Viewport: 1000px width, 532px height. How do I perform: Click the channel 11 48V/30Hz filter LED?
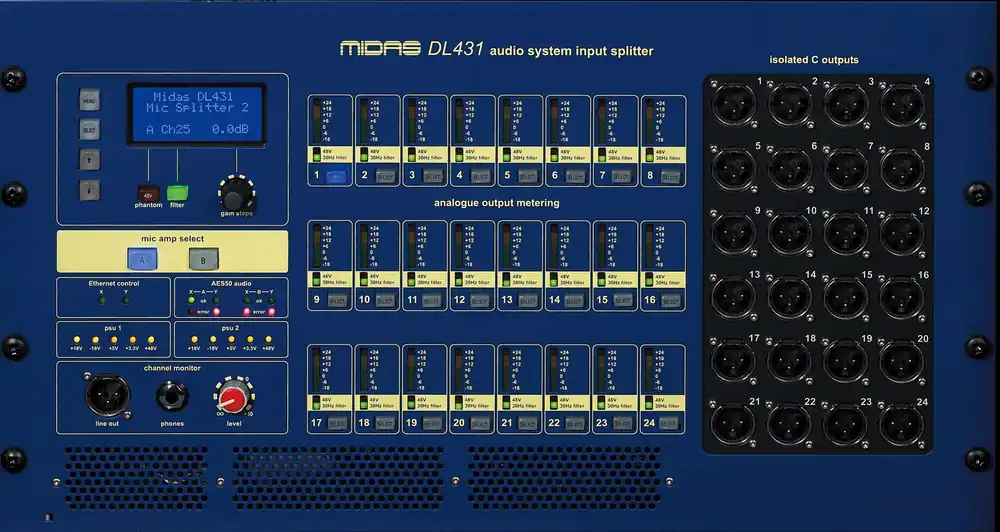click(x=412, y=279)
